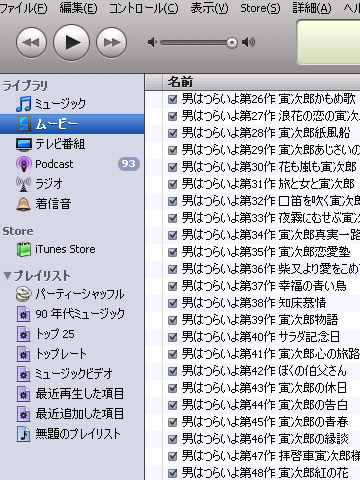
Task: Open the ファイル(F) menu
Action: point(23,8)
